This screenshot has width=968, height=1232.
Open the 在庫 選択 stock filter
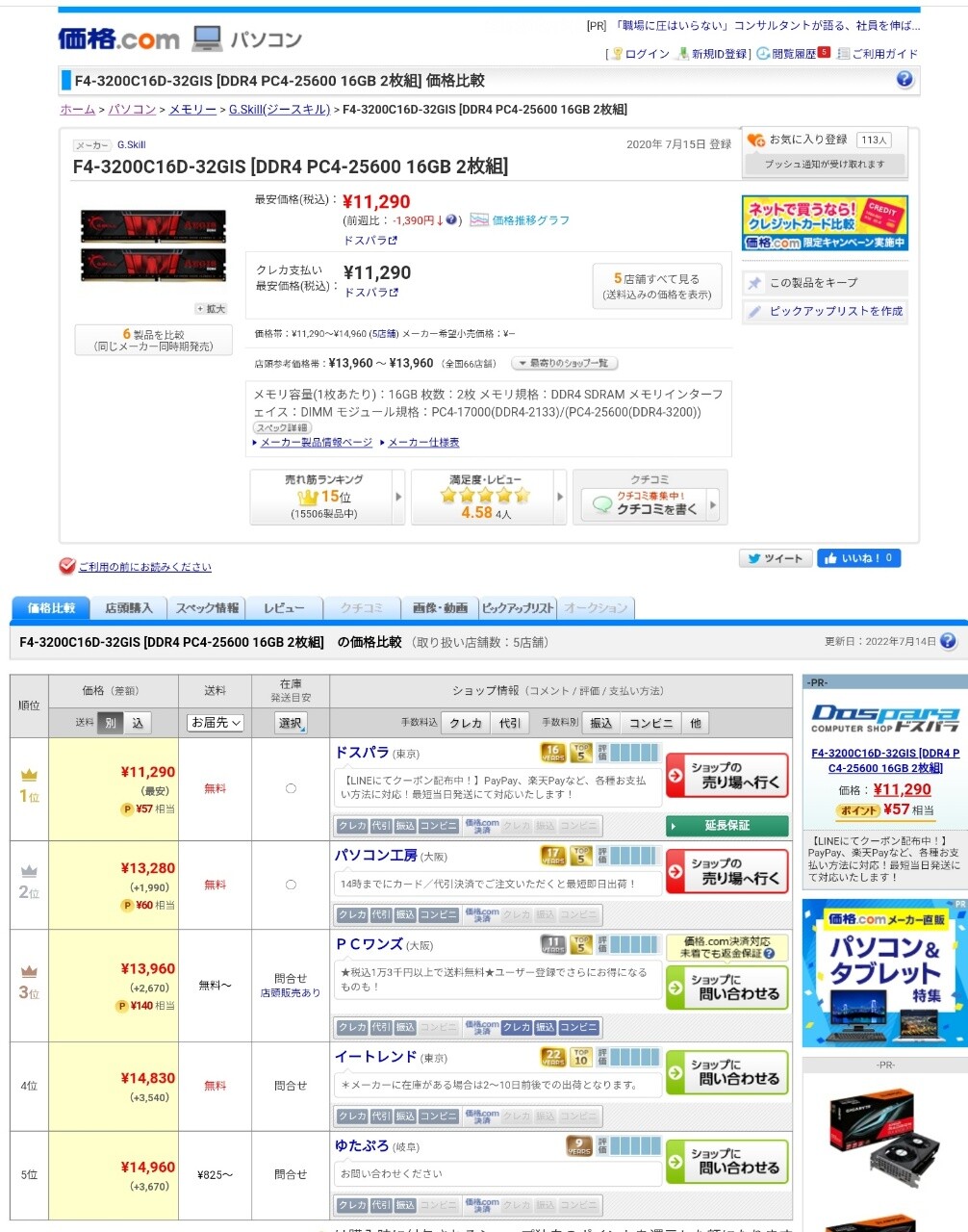click(x=291, y=723)
